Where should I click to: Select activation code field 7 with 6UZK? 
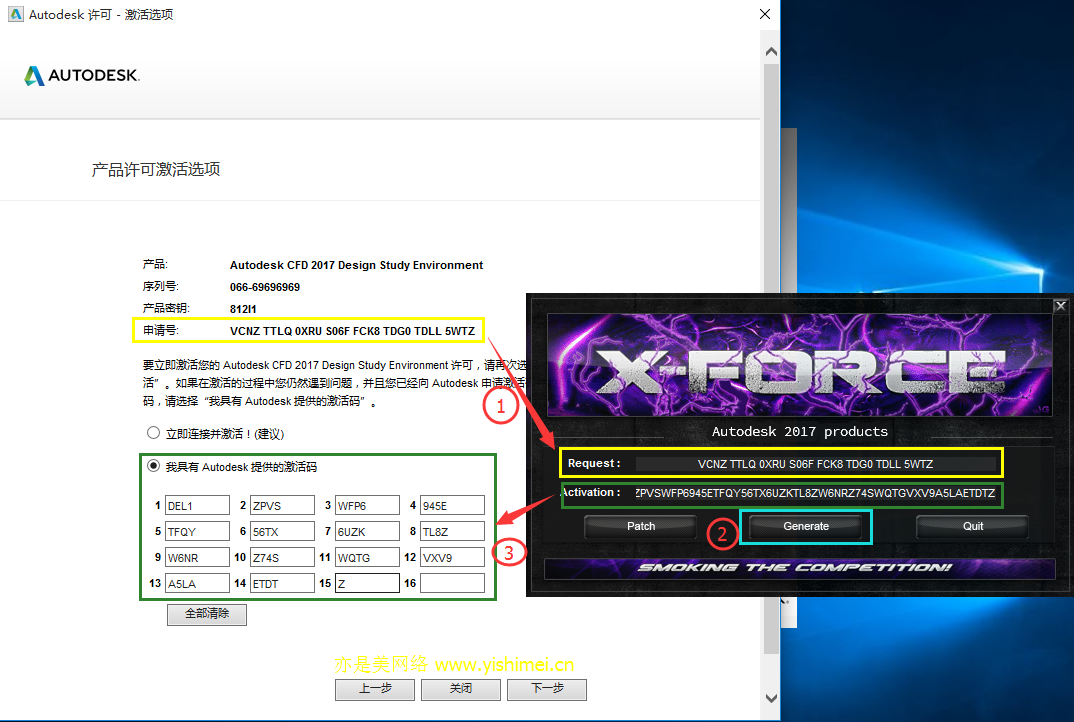click(367, 532)
